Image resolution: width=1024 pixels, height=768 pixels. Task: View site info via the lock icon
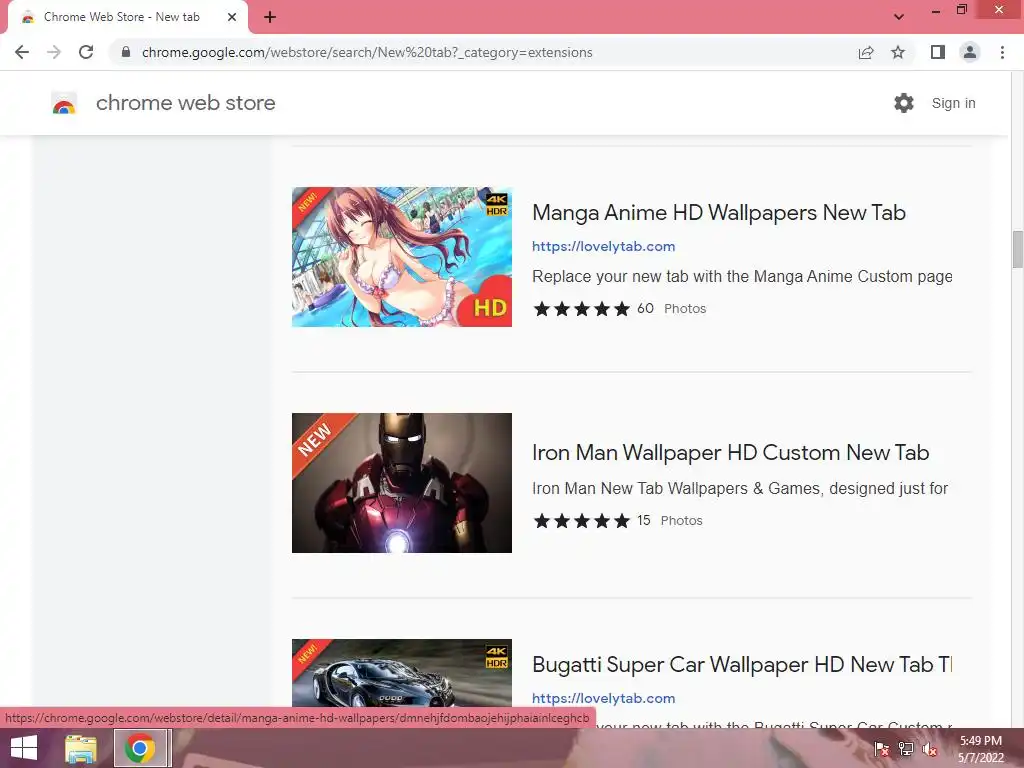pos(126,52)
